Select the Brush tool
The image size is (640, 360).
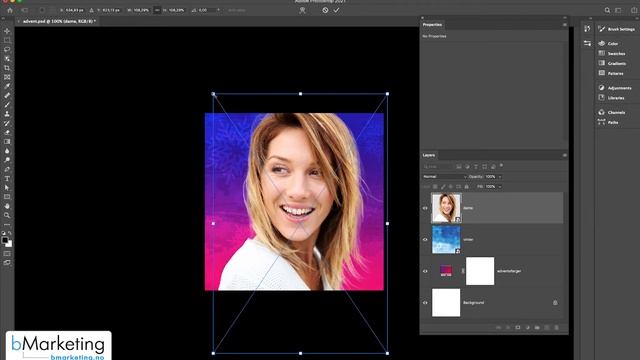coord(7,105)
